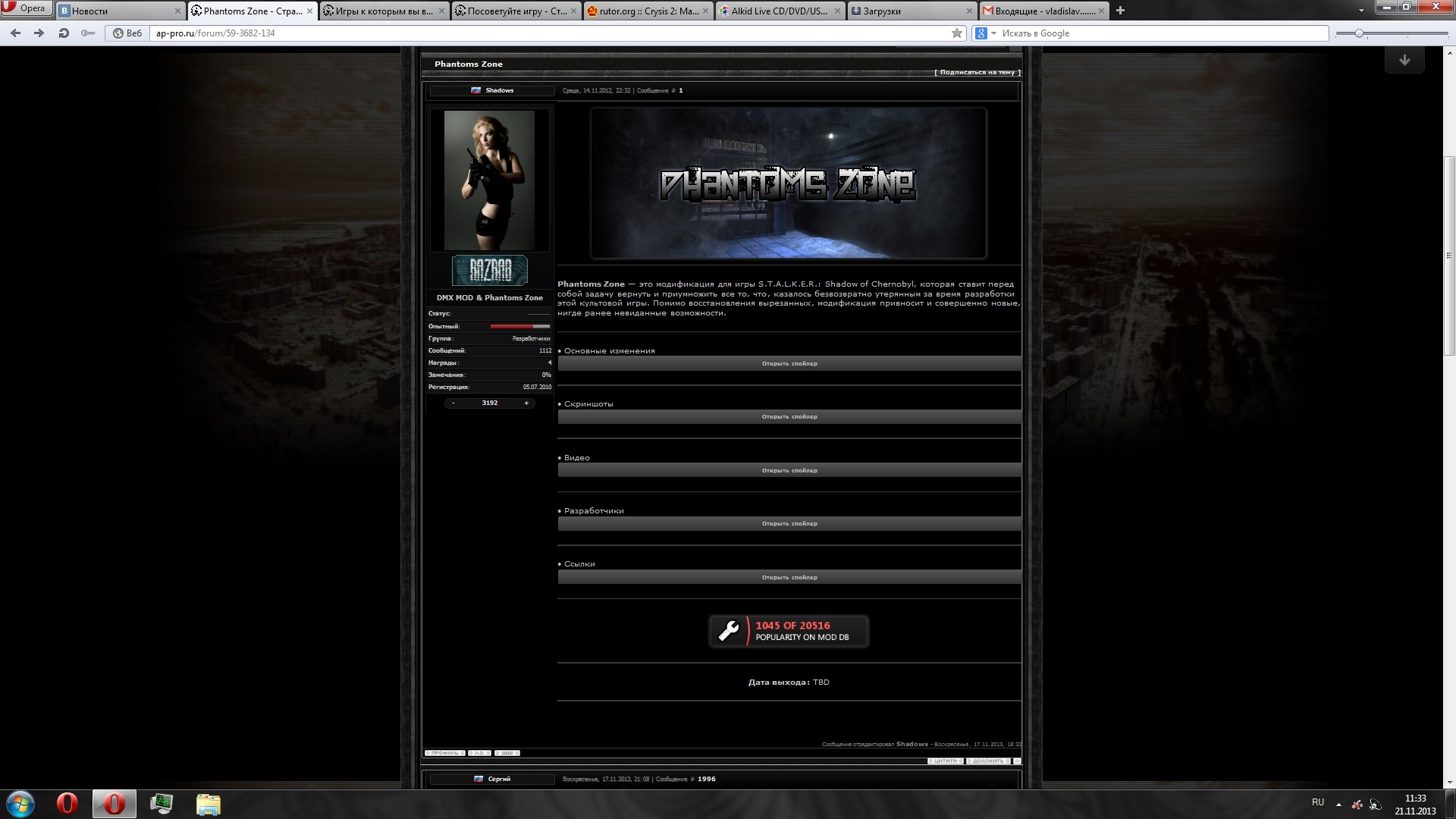Open the closed tabs dropdown arrow
The height and width of the screenshot is (819, 1456).
click(1361, 11)
